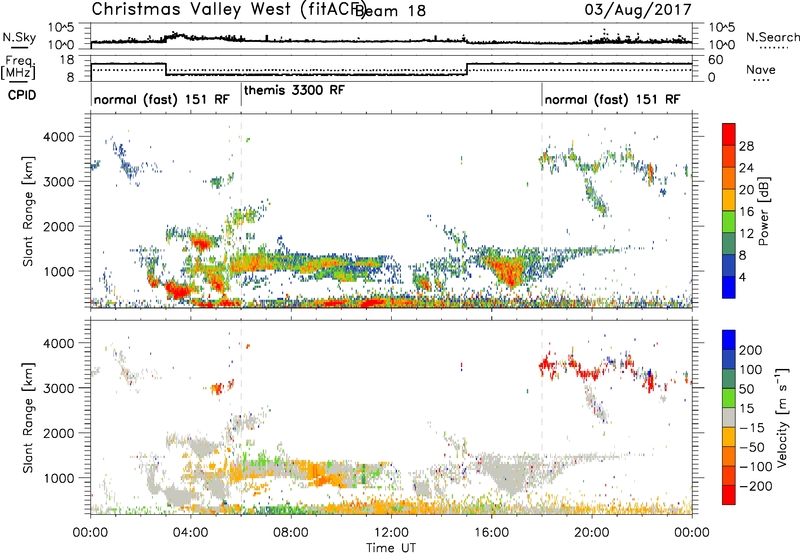The image size is (800, 554).
Task: Click the Beam 18 label
Action: coord(391,11)
